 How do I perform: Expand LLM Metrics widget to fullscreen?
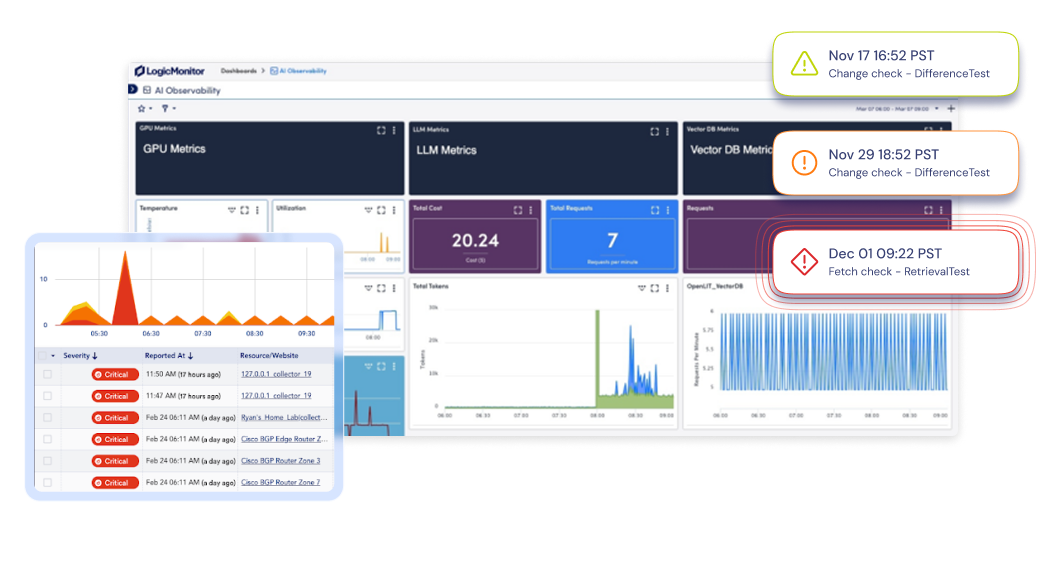click(654, 132)
